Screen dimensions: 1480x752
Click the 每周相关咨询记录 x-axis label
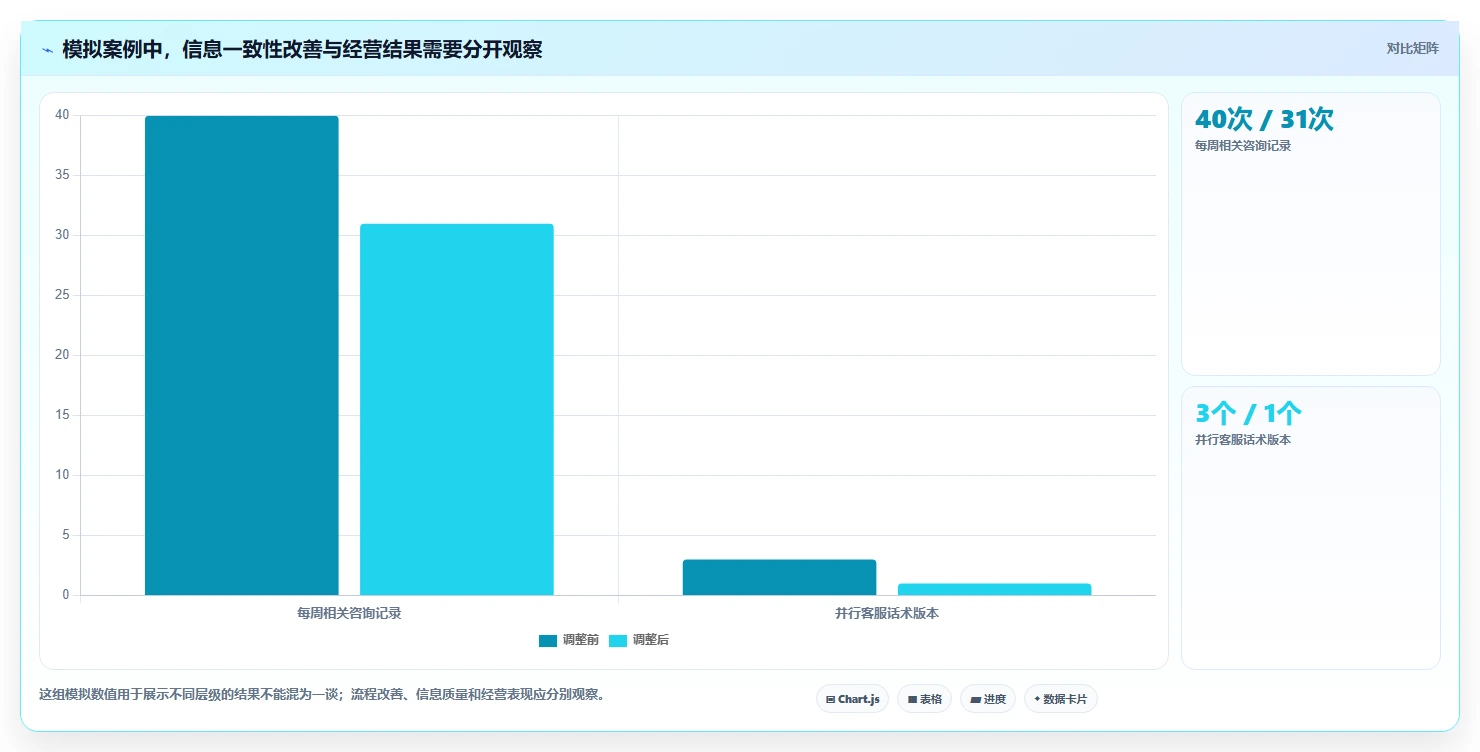click(x=349, y=613)
